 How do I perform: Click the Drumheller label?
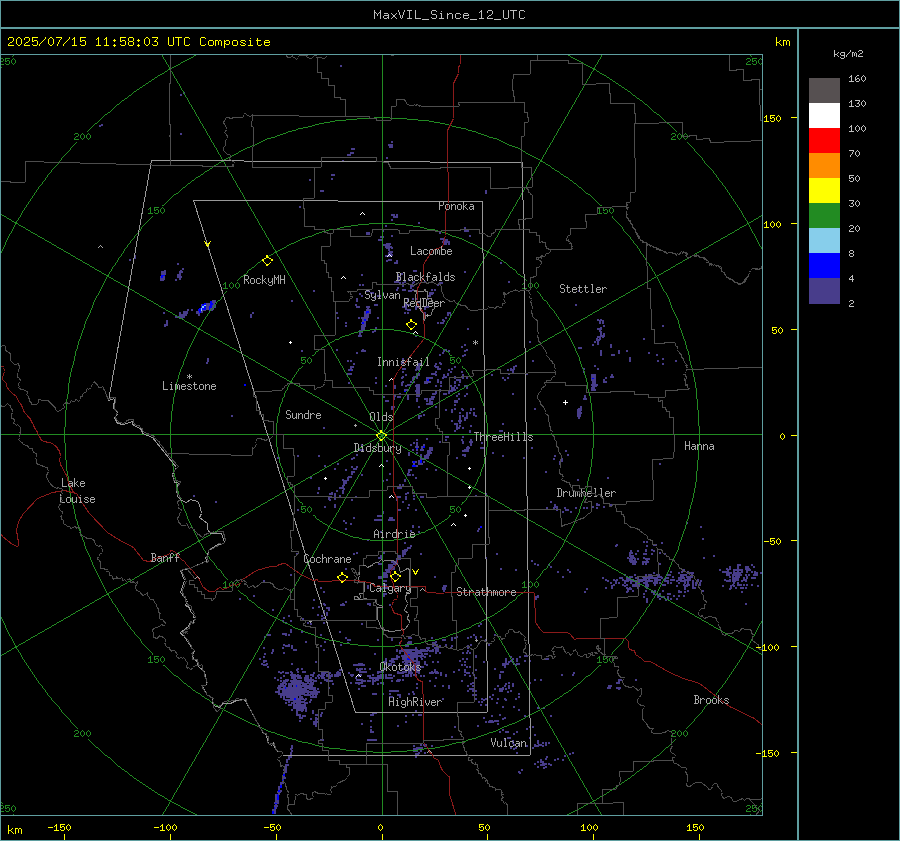tap(586, 493)
